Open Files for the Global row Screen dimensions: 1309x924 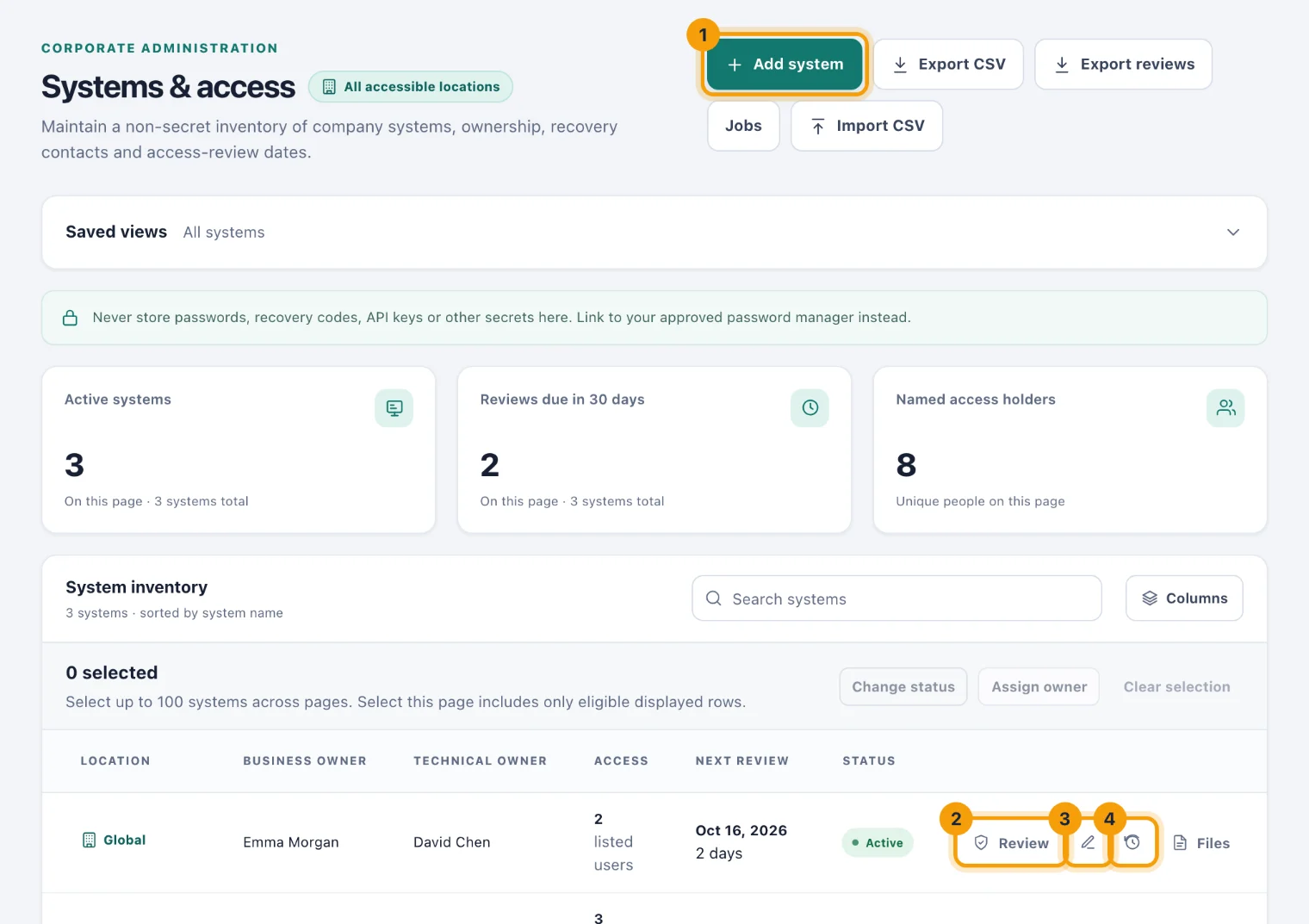pos(1201,843)
